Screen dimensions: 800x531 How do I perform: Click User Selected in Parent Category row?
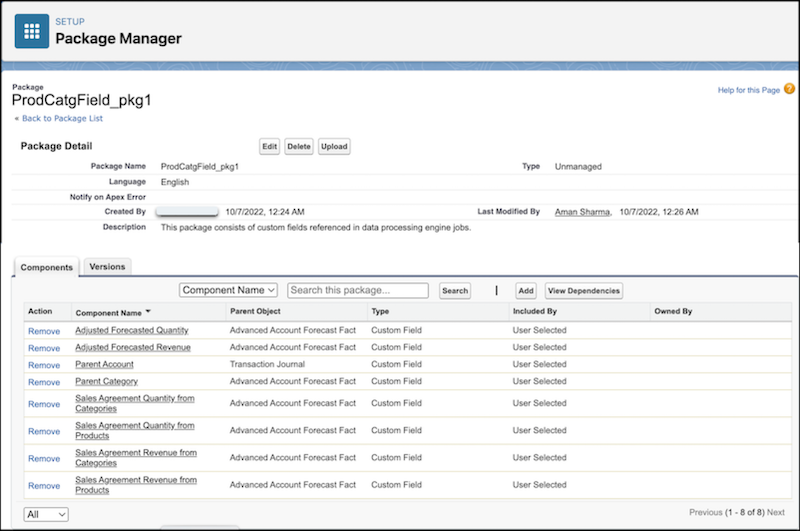coord(539,381)
